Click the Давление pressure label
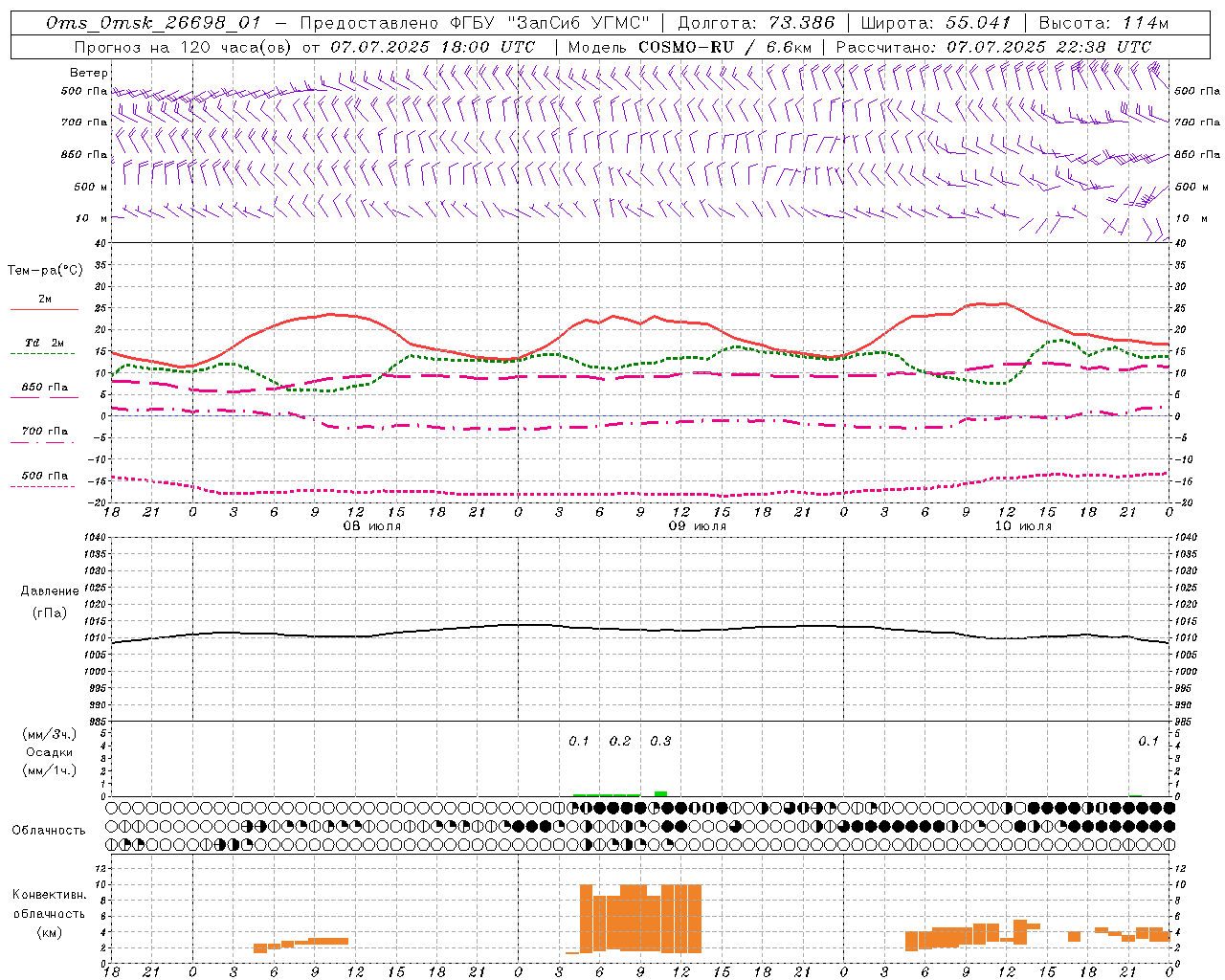Image resolution: width=1225 pixels, height=980 pixels. (50, 591)
